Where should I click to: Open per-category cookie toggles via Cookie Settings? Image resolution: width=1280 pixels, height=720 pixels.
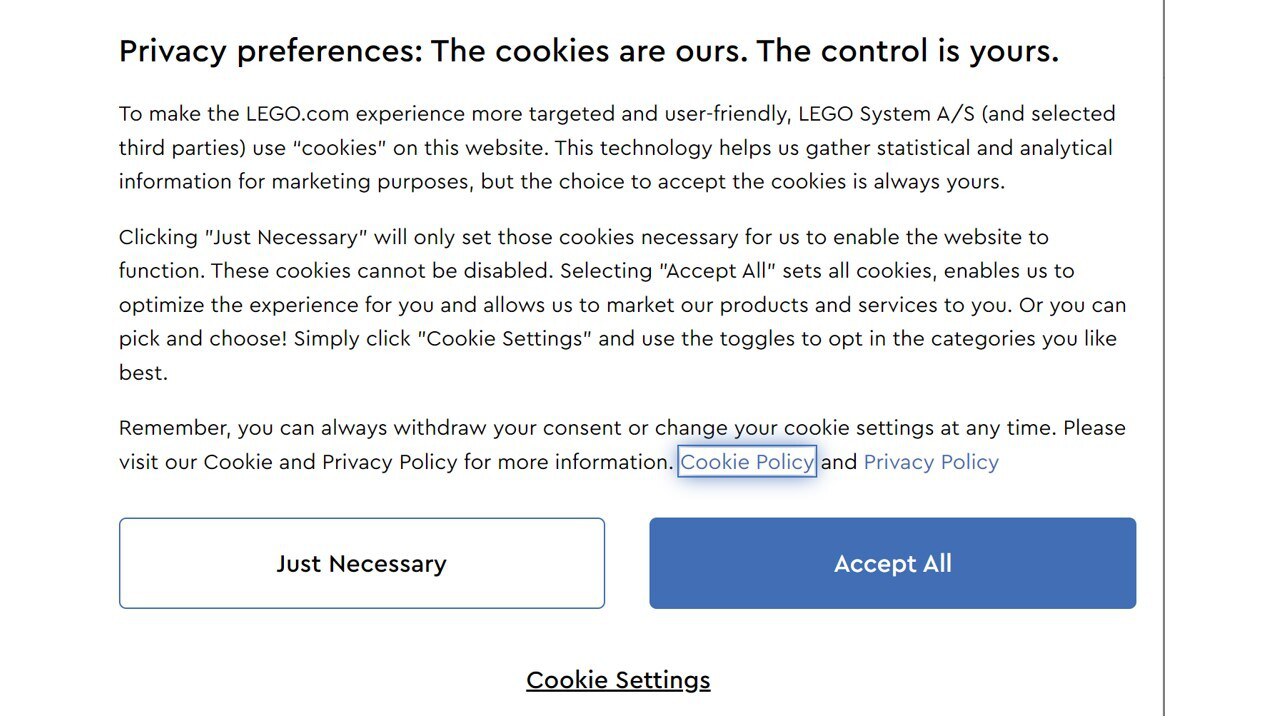tap(618, 679)
